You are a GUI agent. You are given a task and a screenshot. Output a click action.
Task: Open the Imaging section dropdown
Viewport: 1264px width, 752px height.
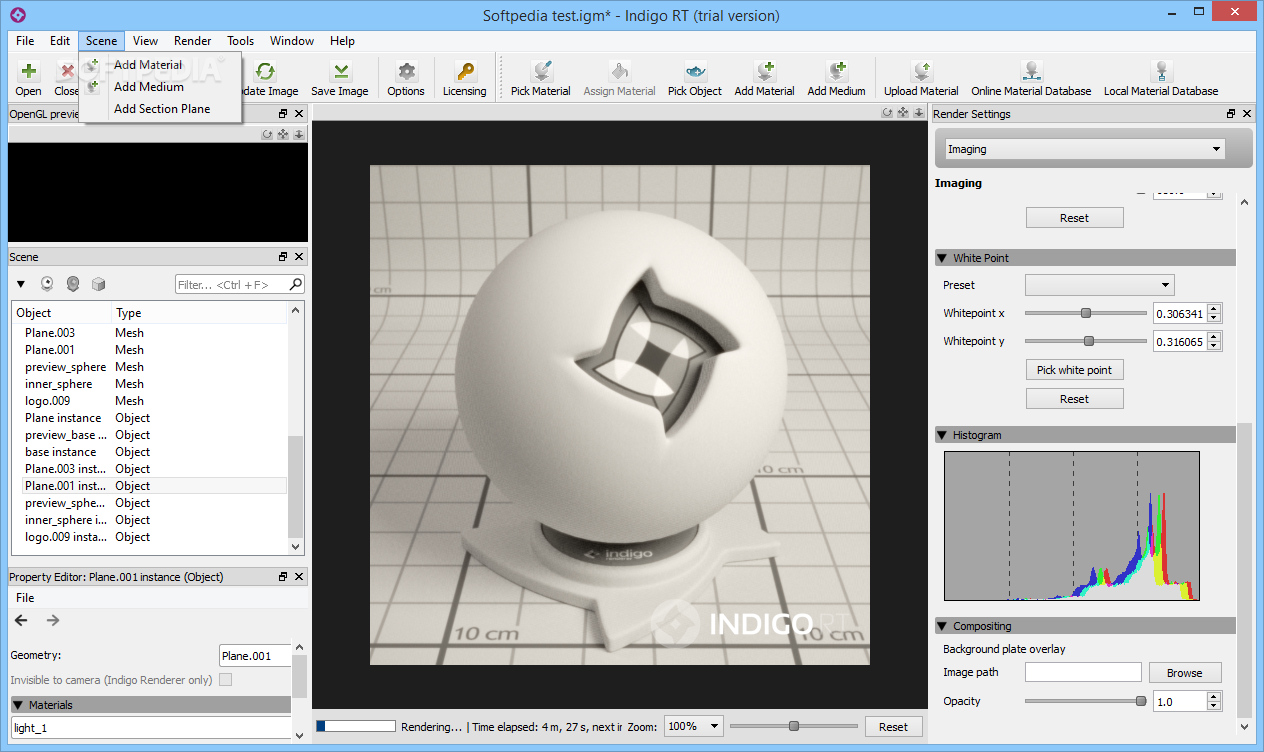click(1085, 149)
